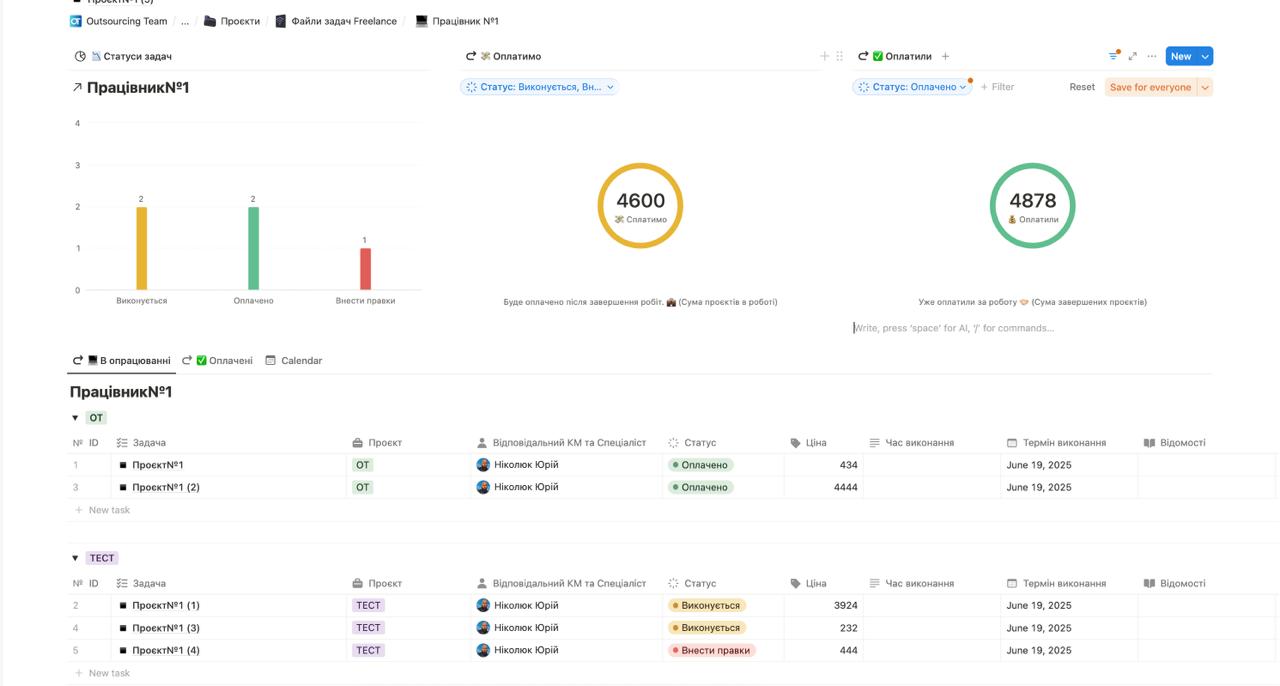
Task: Expand page to full screen via diagonal arrows icon
Action: pyautogui.click(x=1129, y=56)
